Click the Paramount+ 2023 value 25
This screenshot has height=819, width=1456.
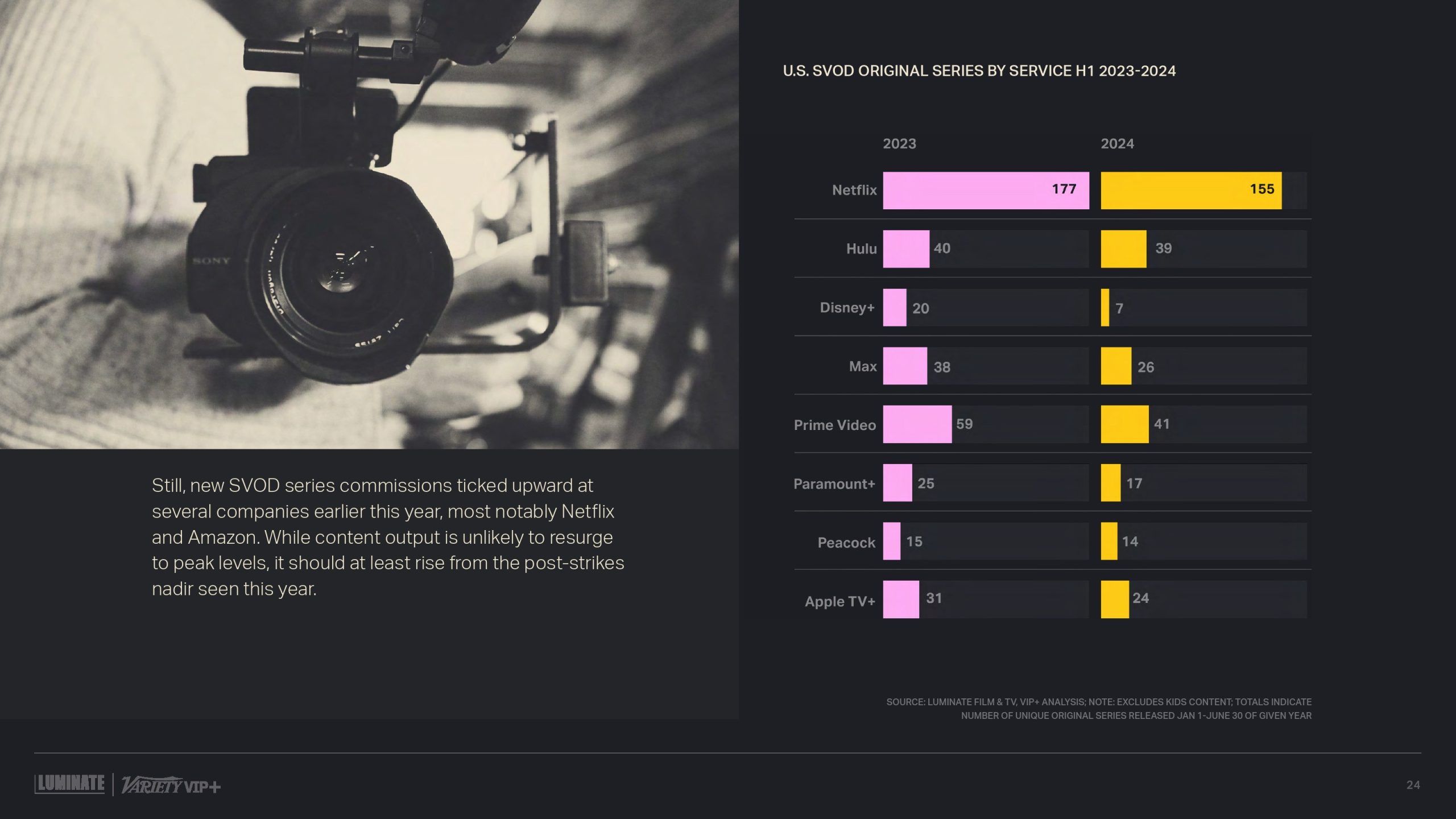(x=925, y=483)
